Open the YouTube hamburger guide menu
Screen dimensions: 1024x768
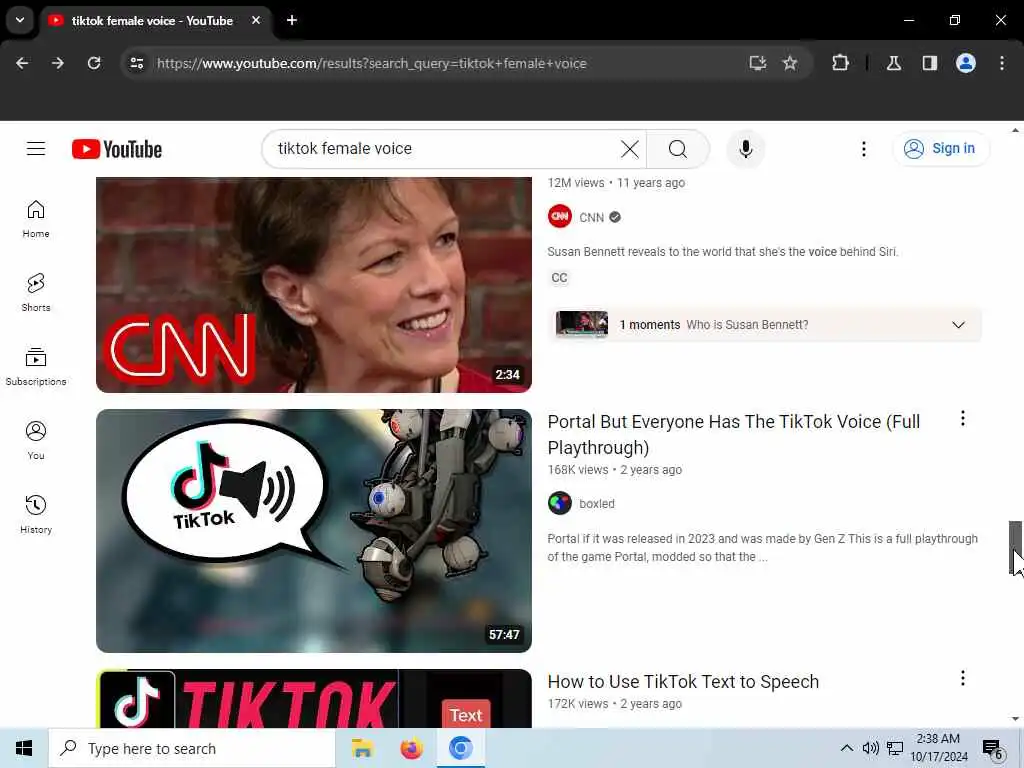tap(36, 149)
